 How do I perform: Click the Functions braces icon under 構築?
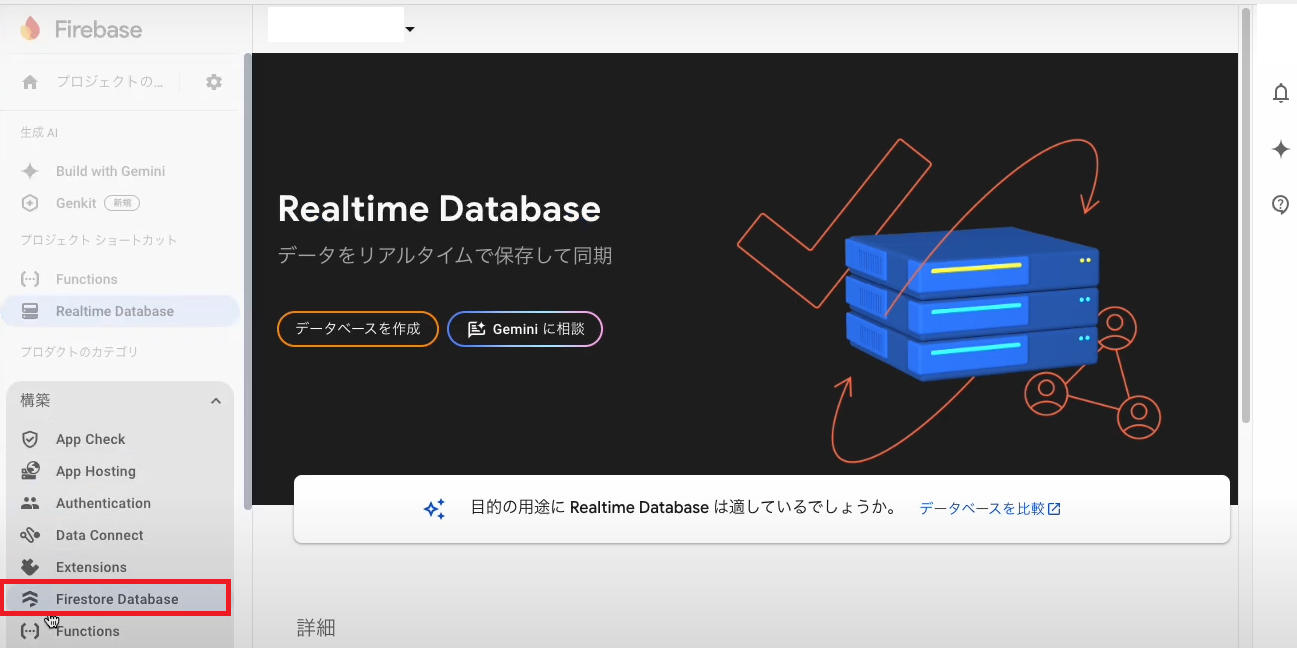(x=30, y=631)
